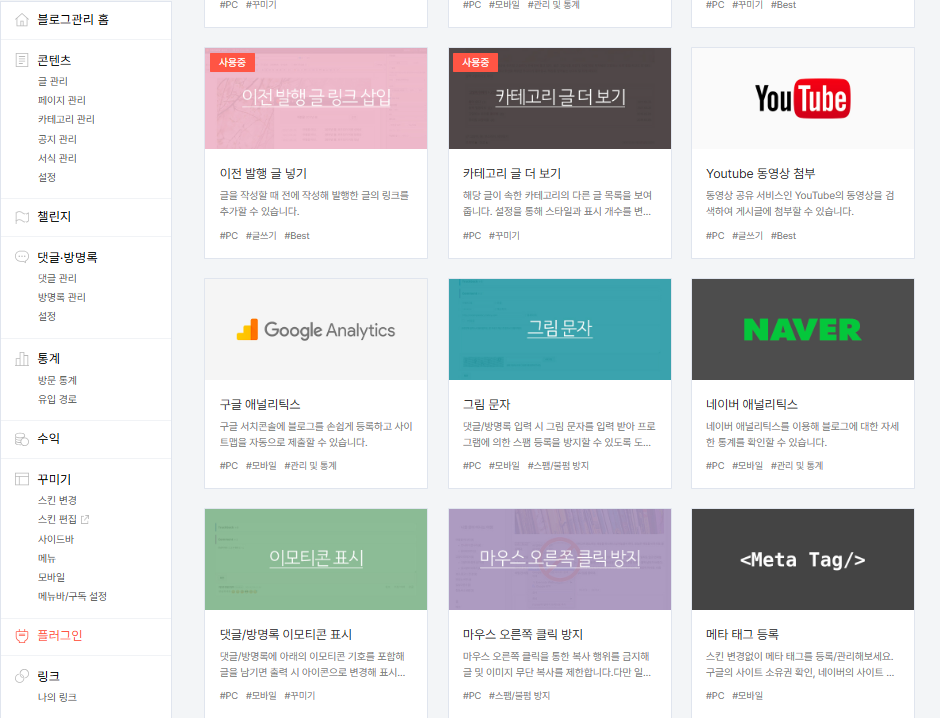Click the 메타 태그 등록 title
Viewport: 940px width, 718px height.
click(742, 635)
